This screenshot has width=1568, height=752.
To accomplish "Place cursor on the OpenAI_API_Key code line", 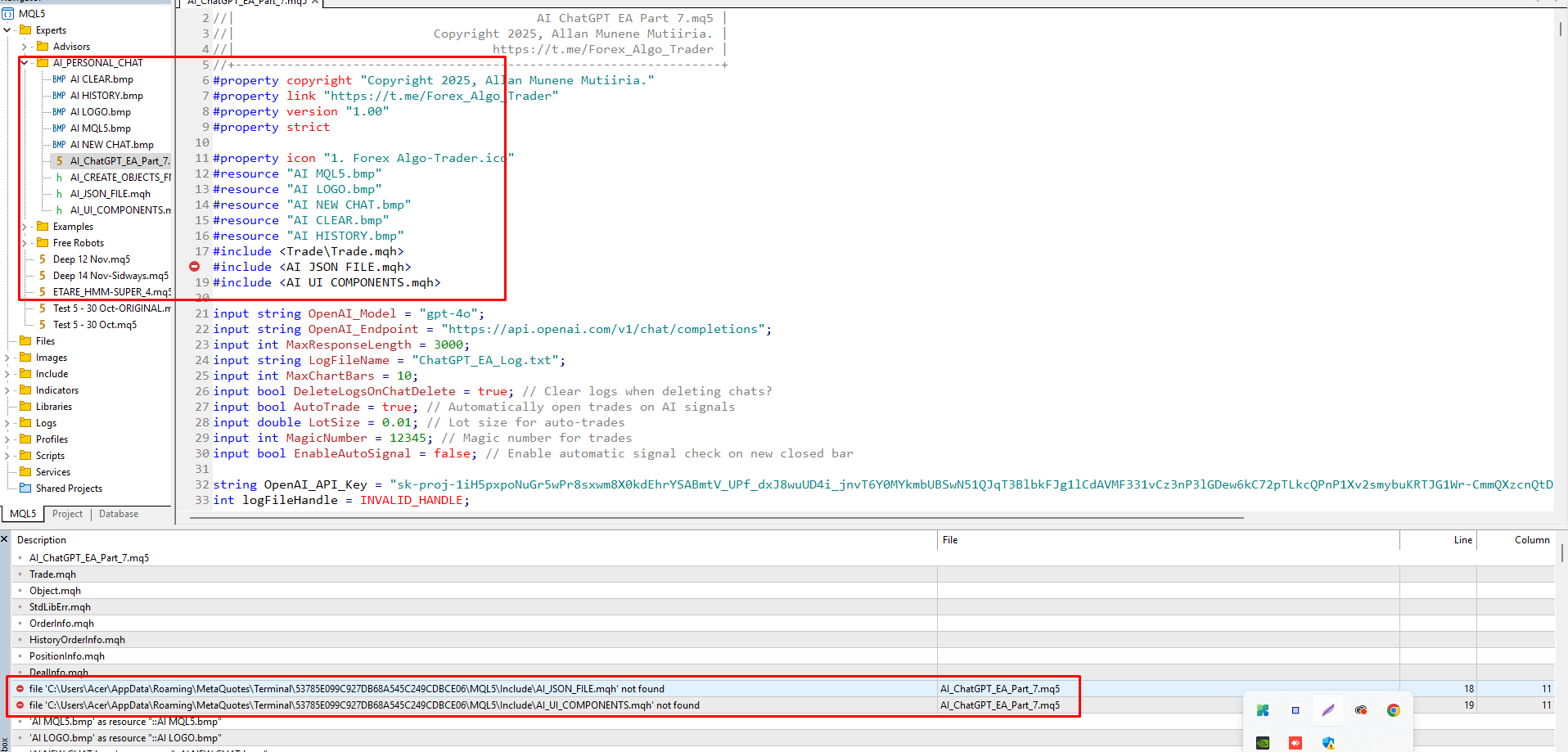I will [x=882, y=484].
